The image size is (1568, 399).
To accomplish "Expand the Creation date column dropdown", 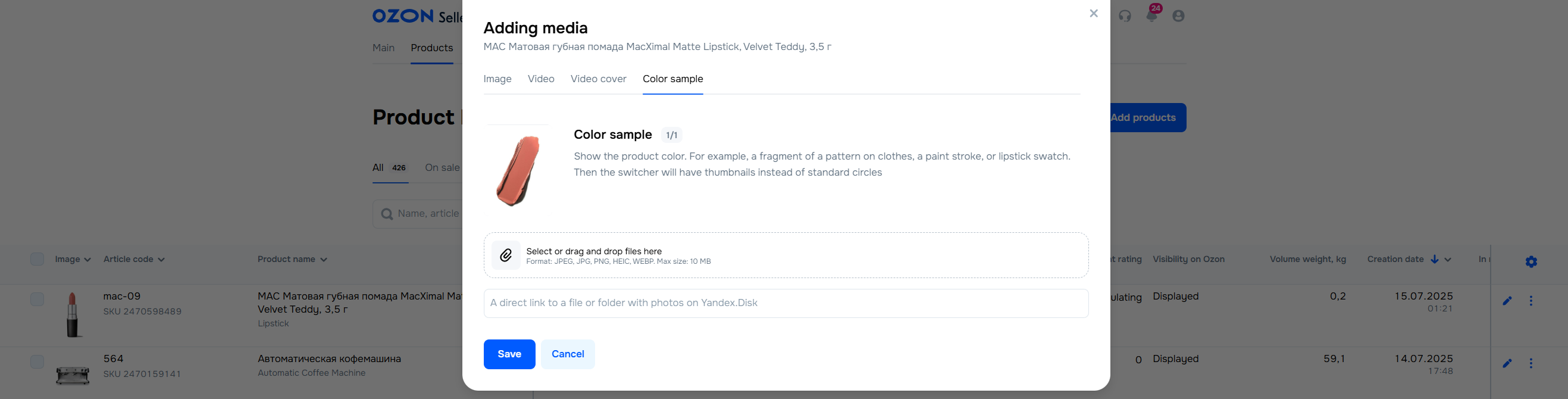I will (1448, 260).
